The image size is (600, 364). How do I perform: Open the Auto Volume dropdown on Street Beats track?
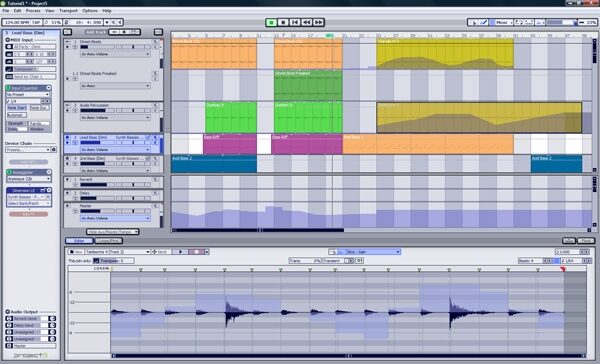(x=115, y=54)
